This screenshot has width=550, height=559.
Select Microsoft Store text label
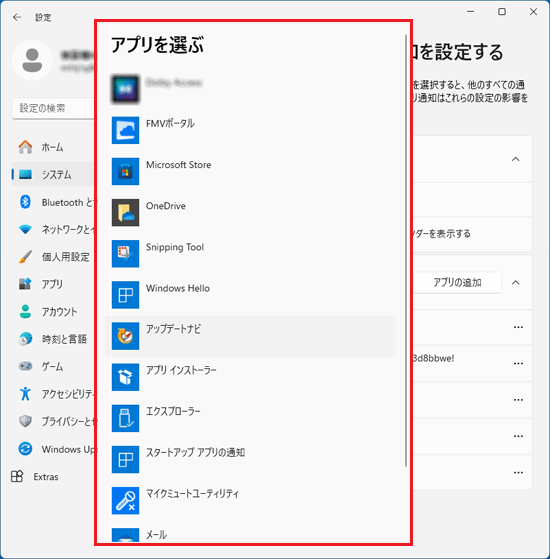pyautogui.click(x=179, y=165)
